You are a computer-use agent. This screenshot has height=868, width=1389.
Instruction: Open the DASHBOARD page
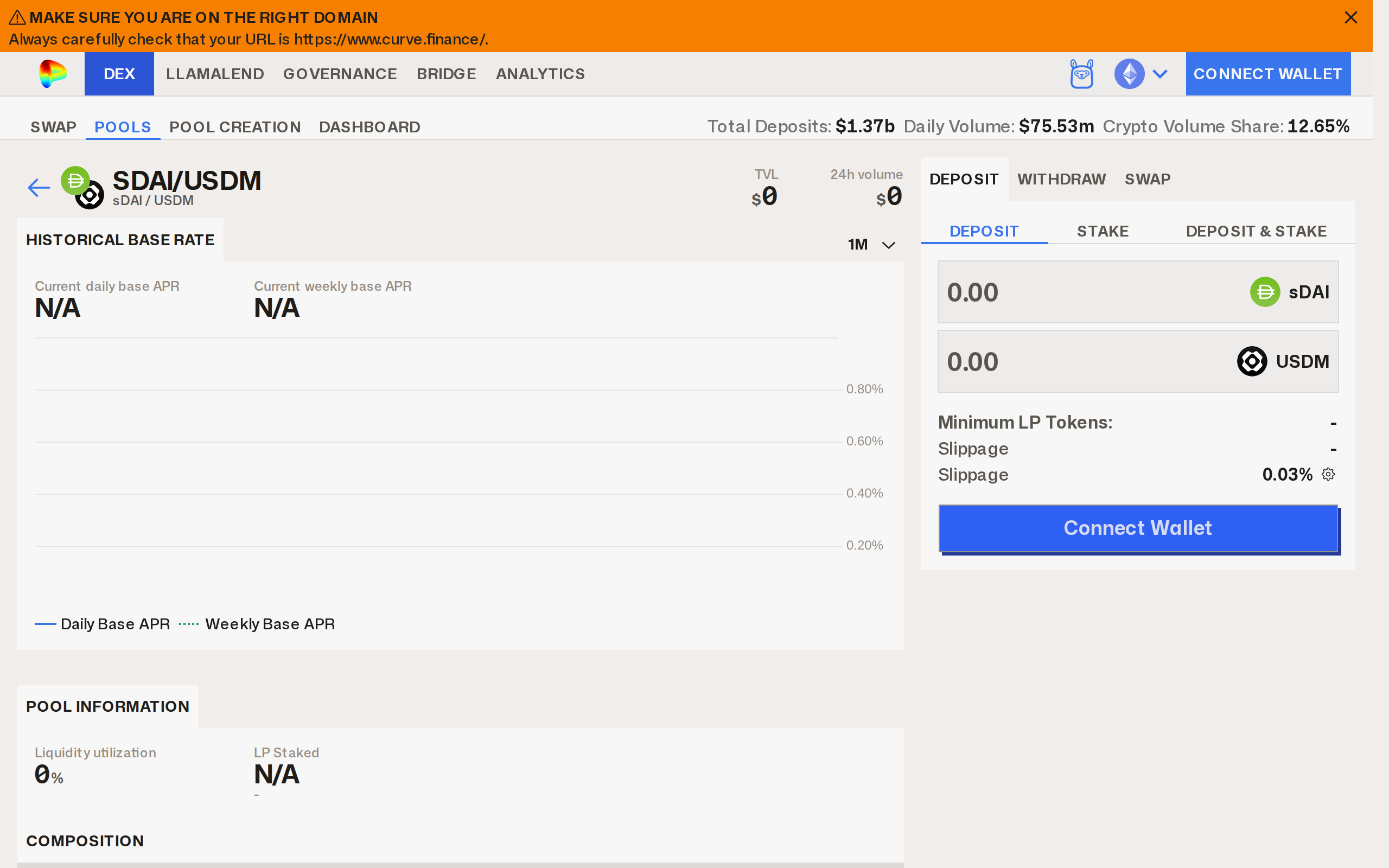[x=369, y=127]
